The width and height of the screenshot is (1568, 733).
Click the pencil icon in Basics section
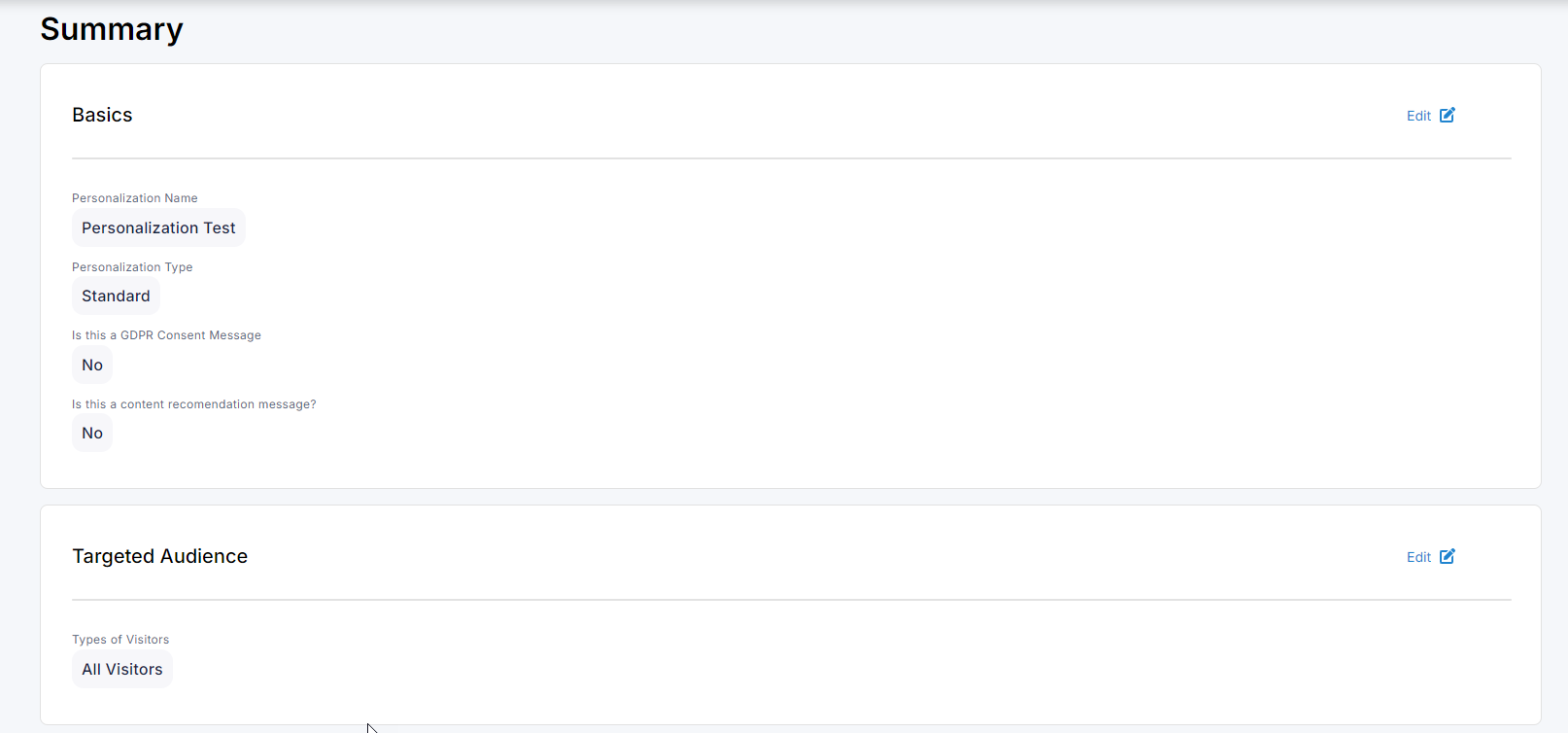pos(1448,115)
